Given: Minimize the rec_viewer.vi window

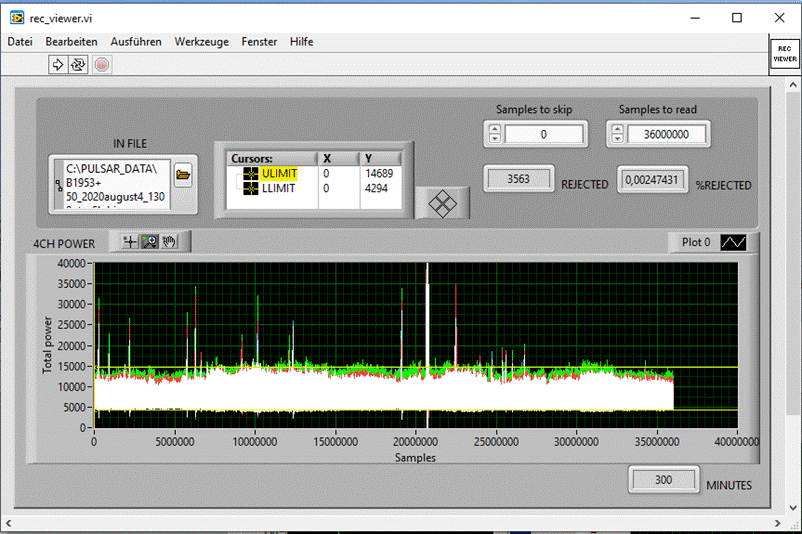Looking at the screenshot, I should coord(695,18).
